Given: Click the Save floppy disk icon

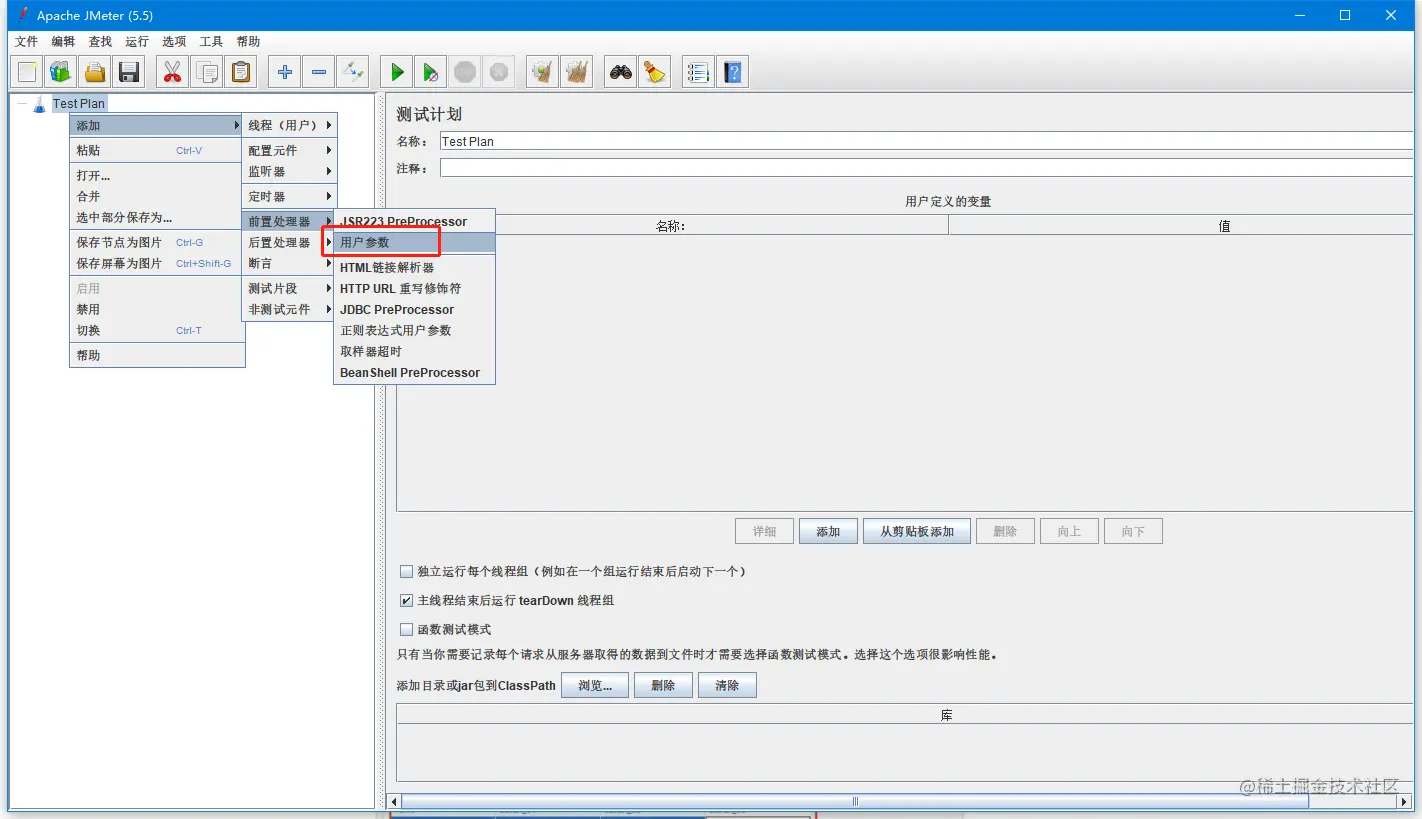Looking at the screenshot, I should pos(129,72).
